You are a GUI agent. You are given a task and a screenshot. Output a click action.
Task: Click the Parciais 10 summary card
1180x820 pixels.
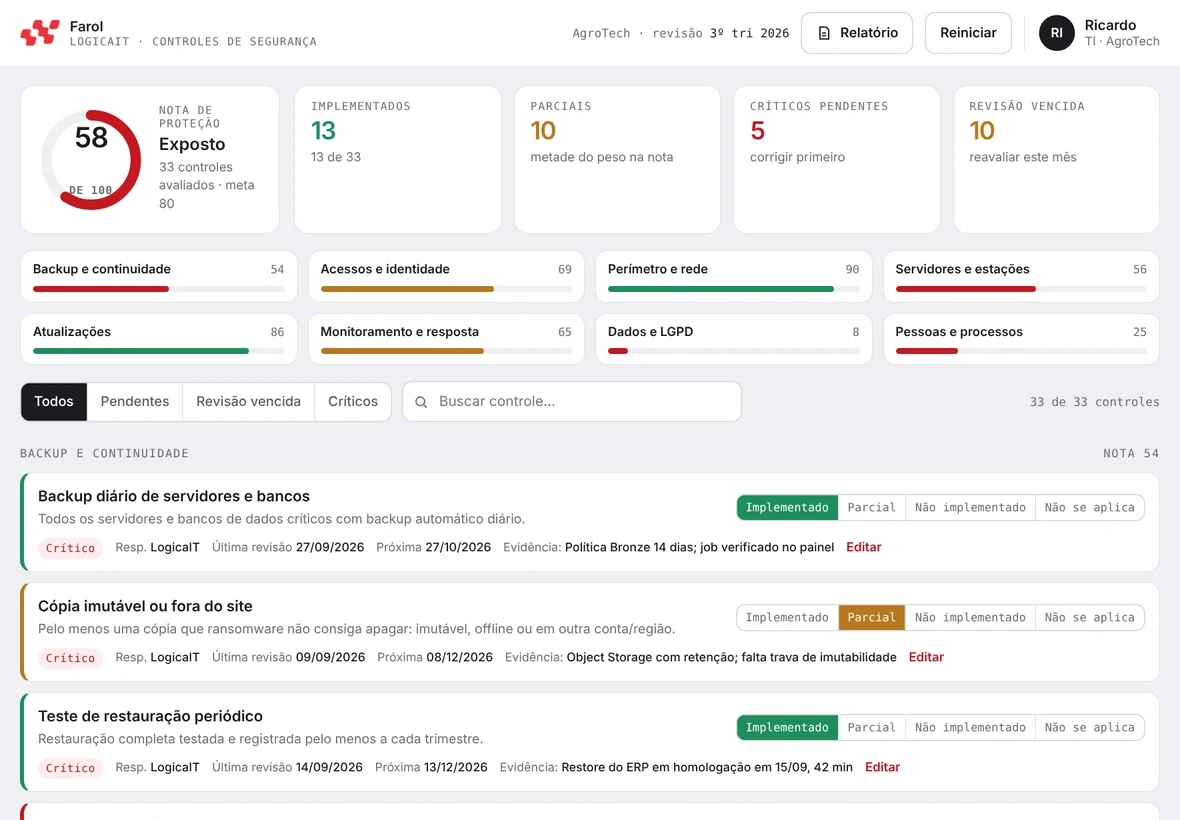pyautogui.click(x=617, y=159)
